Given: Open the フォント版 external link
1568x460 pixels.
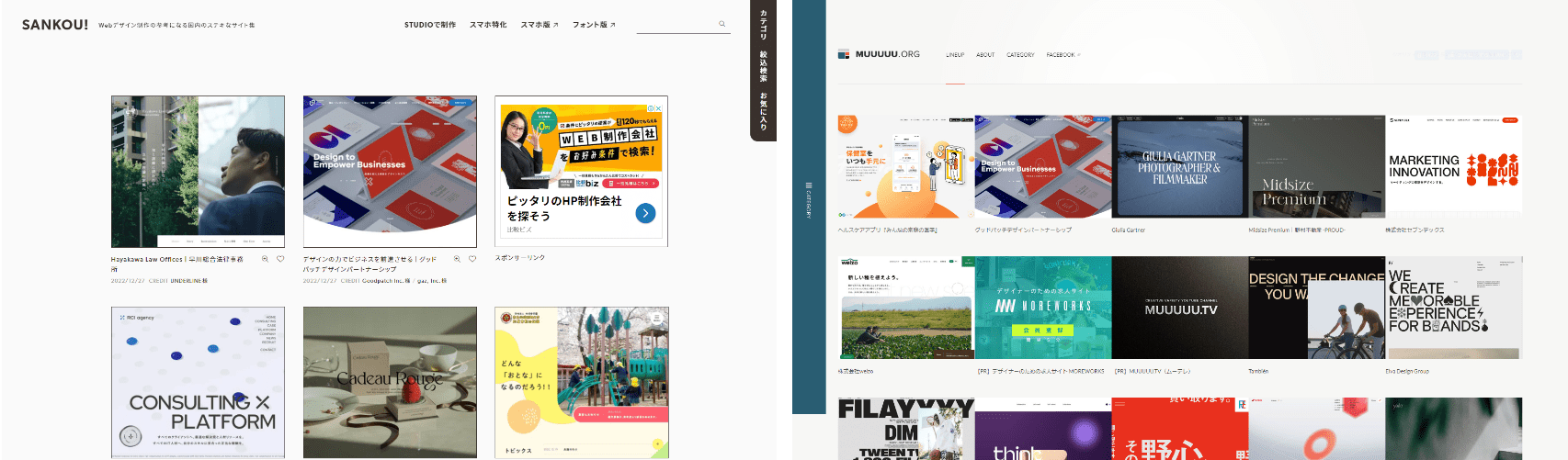Looking at the screenshot, I should (594, 25).
